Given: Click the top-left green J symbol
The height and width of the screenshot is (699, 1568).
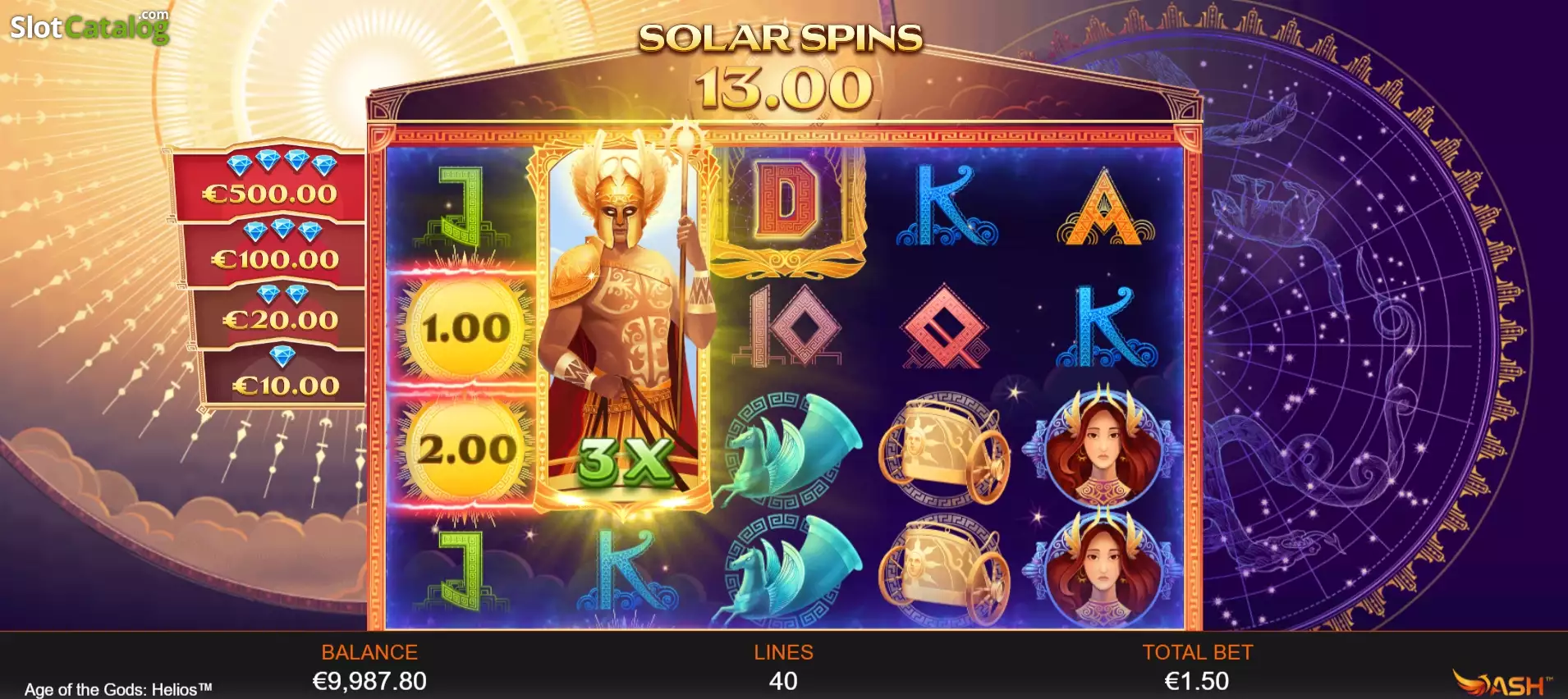Looking at the screenshot, I should coord(460,207).
